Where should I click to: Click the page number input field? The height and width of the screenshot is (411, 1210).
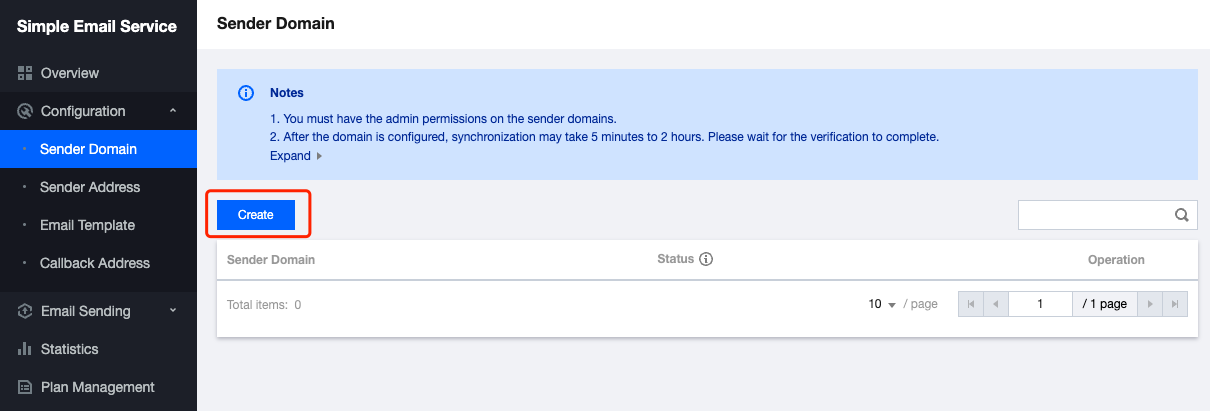tap(1040, 304)
